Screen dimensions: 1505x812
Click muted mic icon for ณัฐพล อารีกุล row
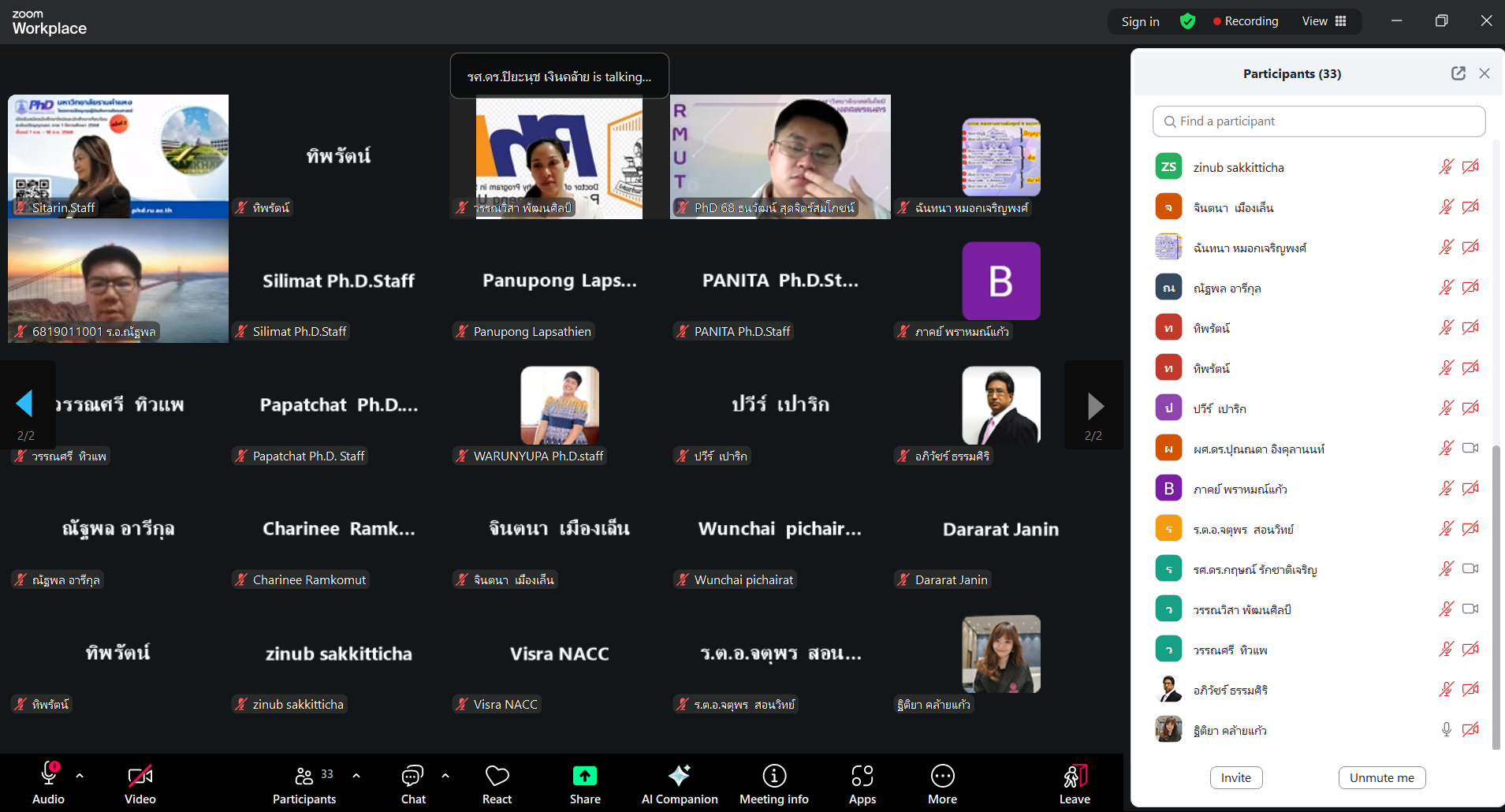(x=1446, y=288)
